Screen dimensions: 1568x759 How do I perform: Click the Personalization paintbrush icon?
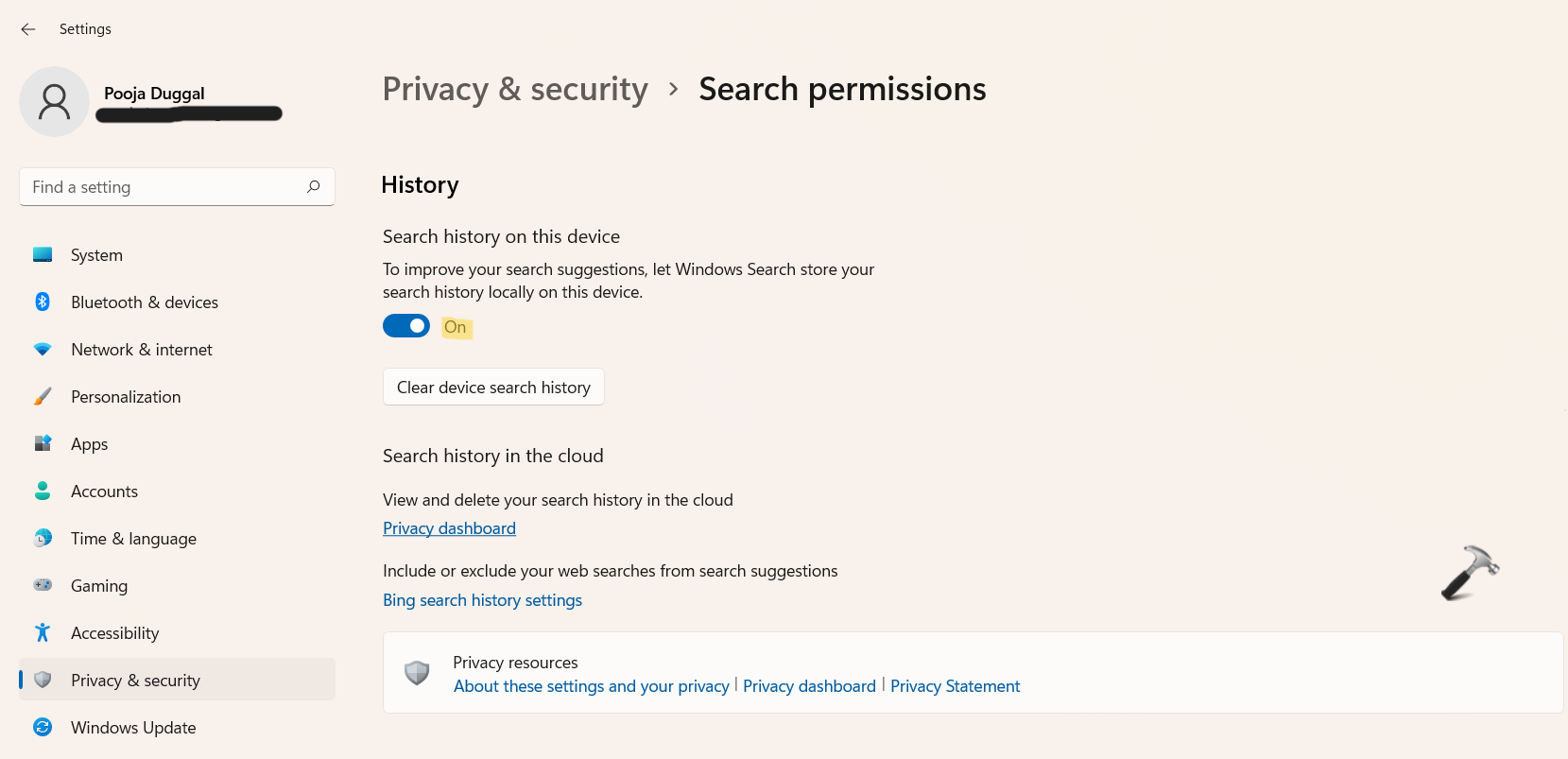pos(43,396)
